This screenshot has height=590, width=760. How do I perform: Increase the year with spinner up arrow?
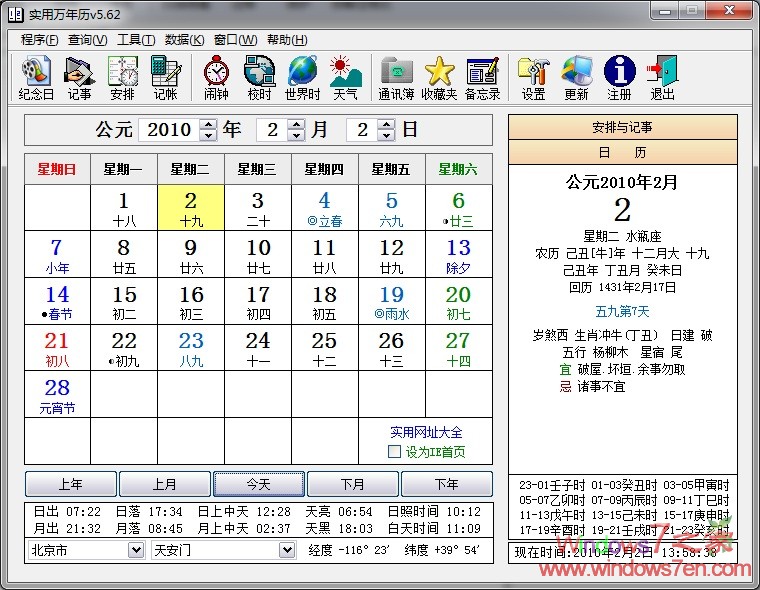208,125
